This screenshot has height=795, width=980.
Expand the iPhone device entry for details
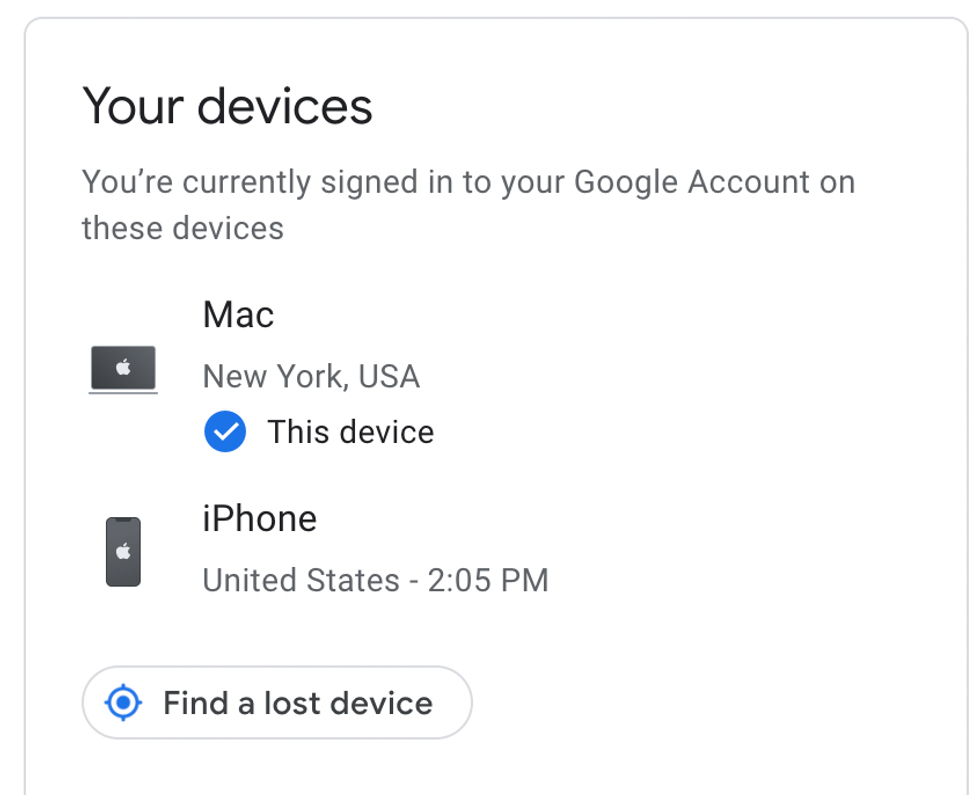coord(259,518)
